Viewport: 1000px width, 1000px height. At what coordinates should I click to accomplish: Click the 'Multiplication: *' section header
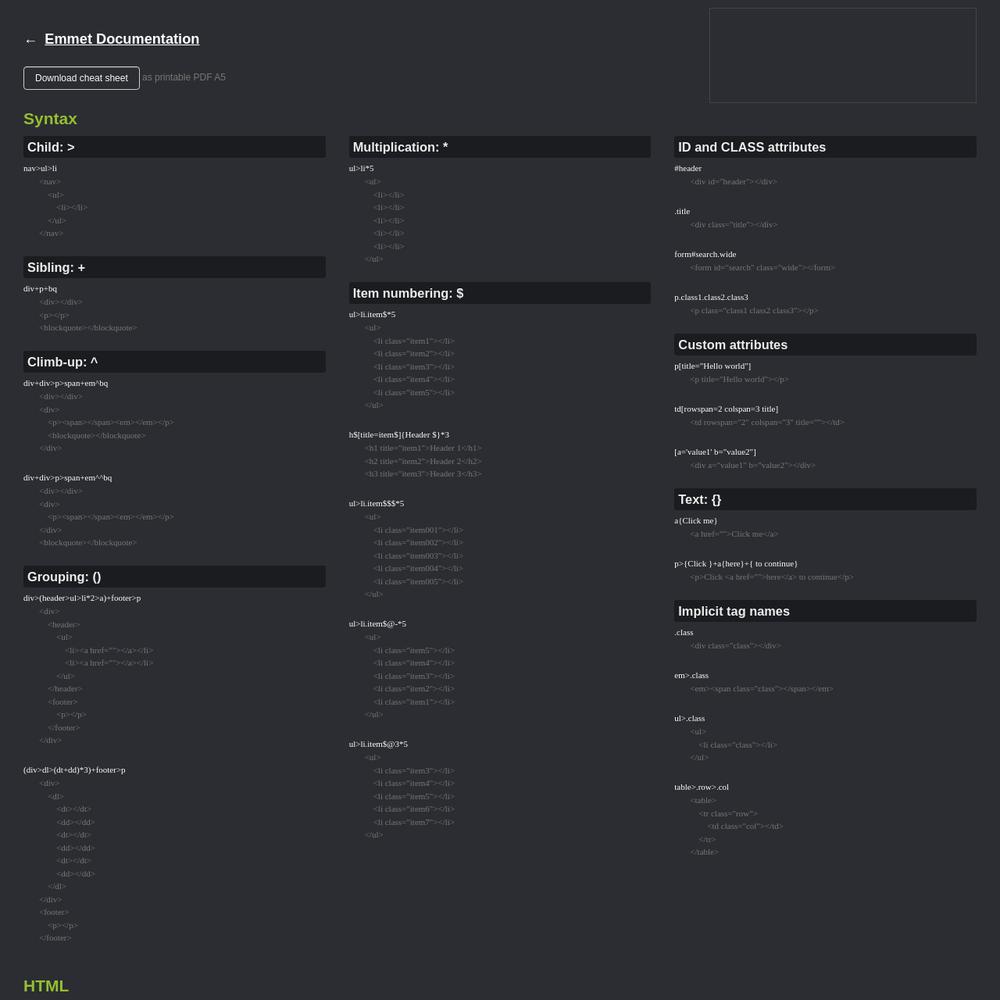(499, 147)
